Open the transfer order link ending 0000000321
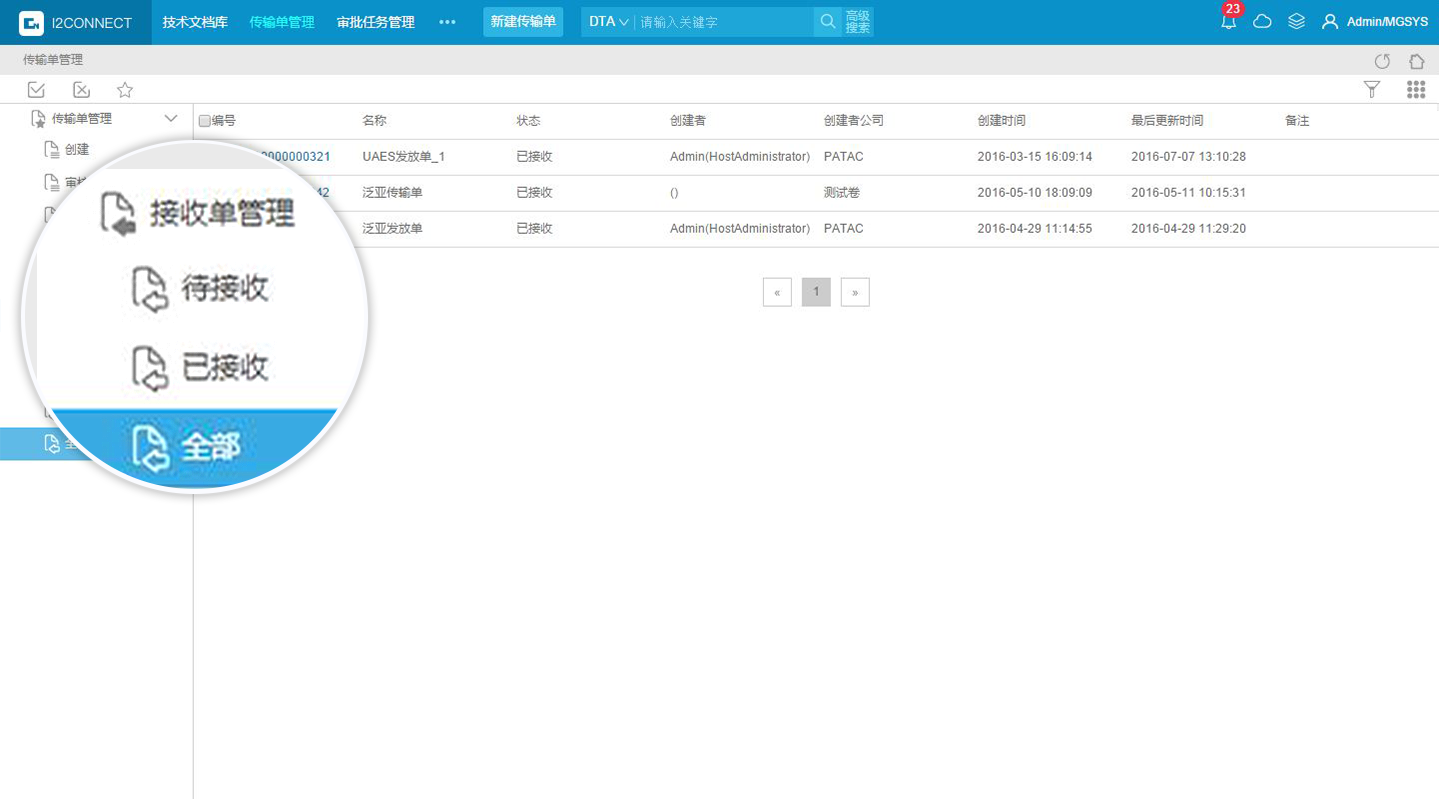The image size is (1439, 799). click(293, 157)
